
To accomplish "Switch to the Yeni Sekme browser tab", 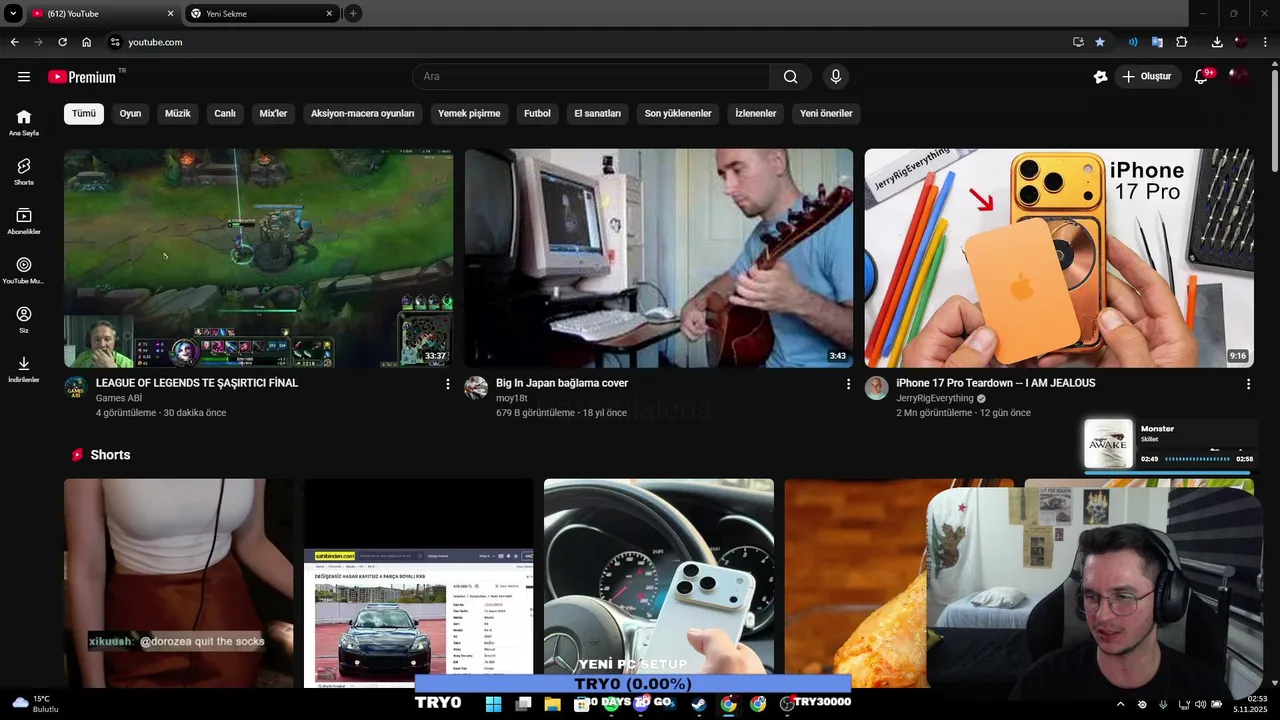I will (262, 13).
